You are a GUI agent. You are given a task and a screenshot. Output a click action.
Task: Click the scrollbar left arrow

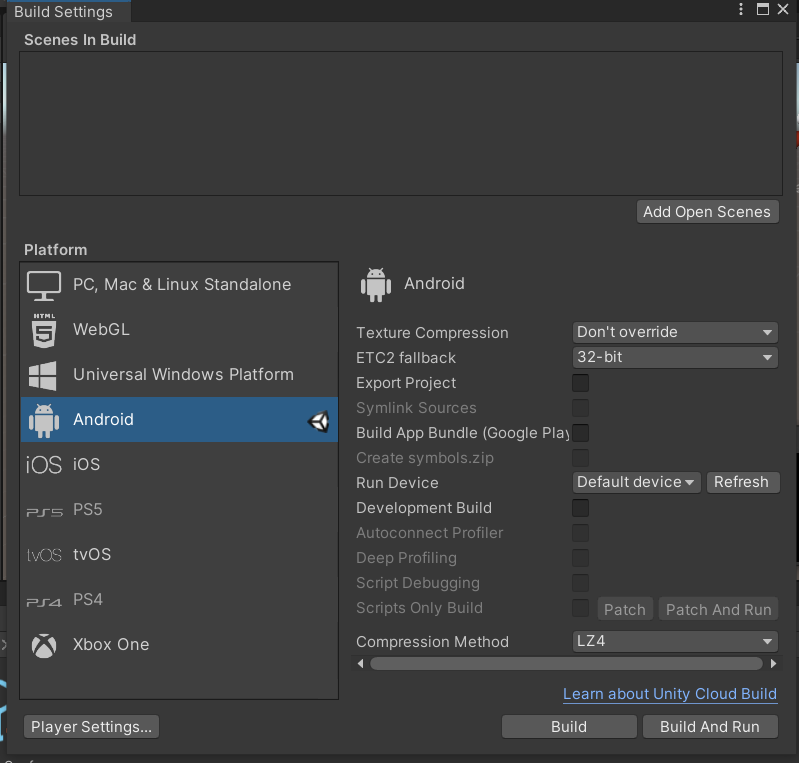point(361,664)
